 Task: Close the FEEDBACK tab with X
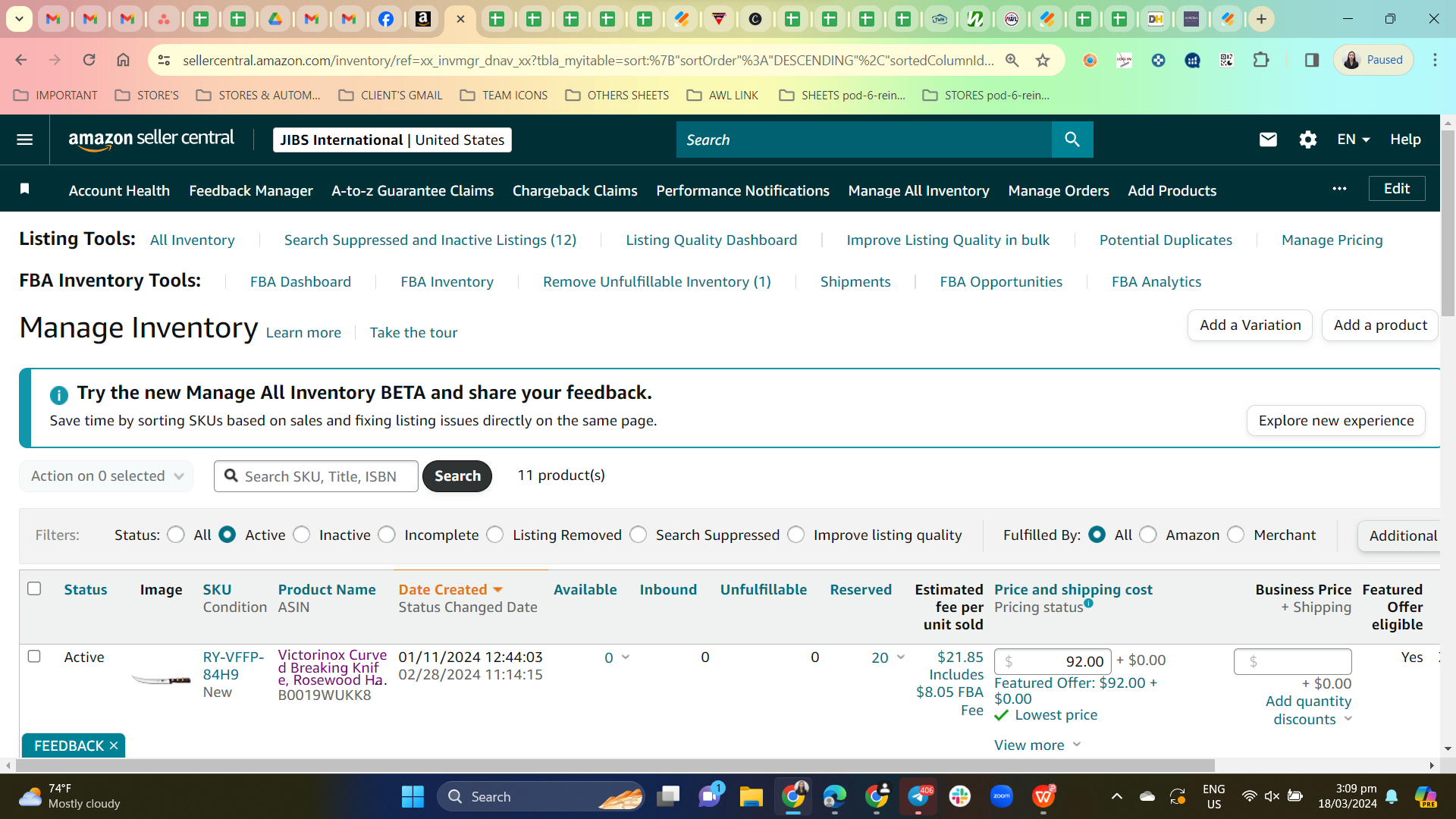pyautogui.click(x=114, y=745)
